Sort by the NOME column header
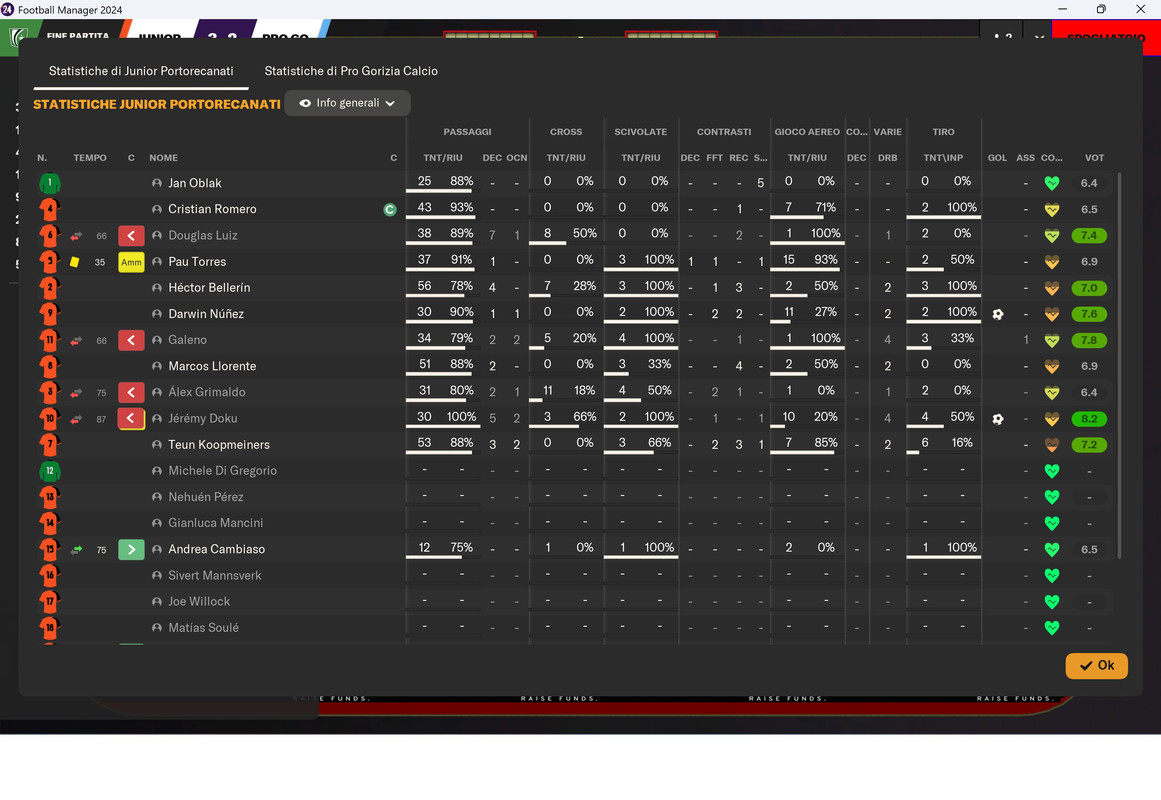1161x800 pixels. [x=164, y=158]
